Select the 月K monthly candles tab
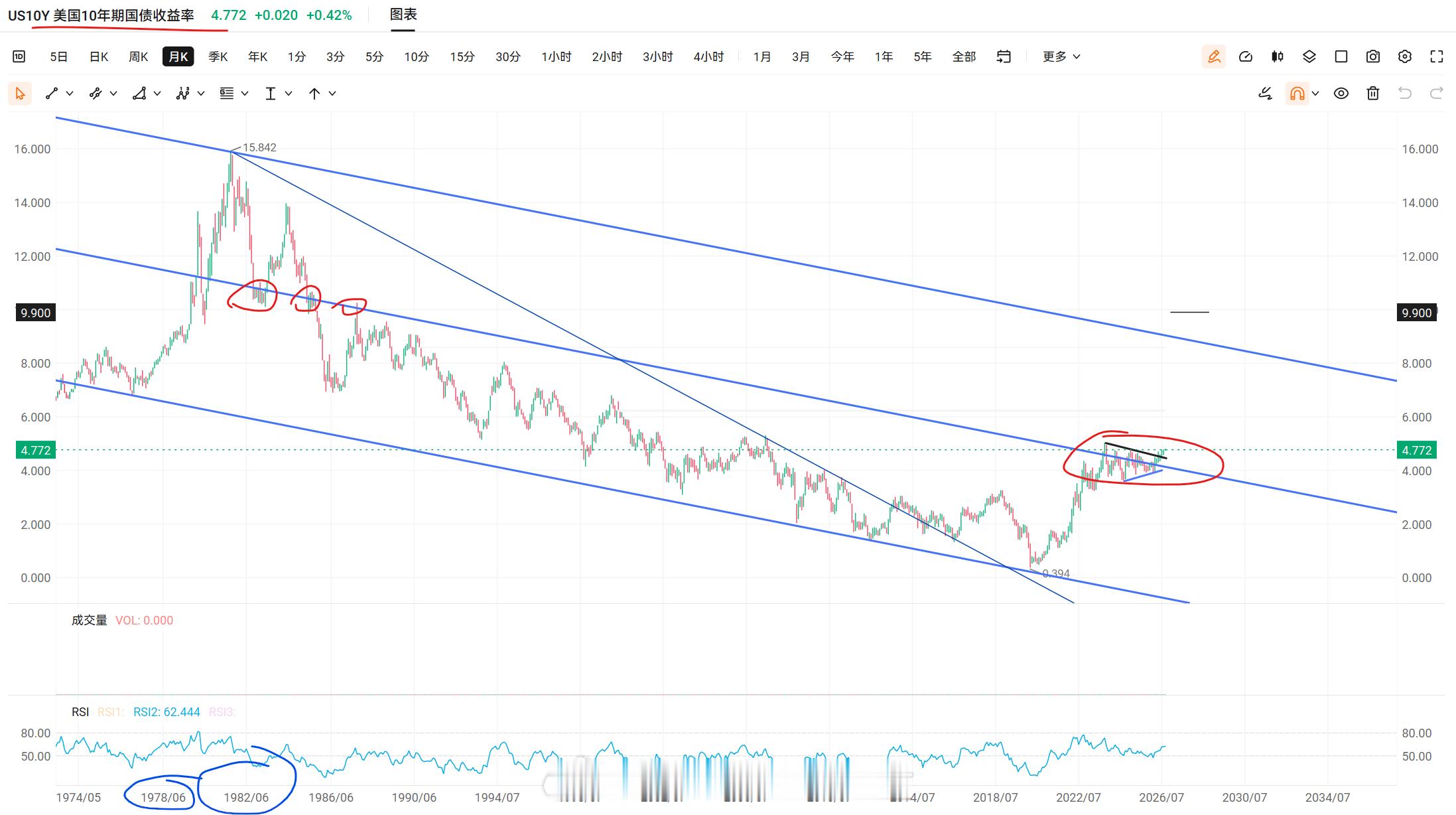 click(x=178, y=56)
